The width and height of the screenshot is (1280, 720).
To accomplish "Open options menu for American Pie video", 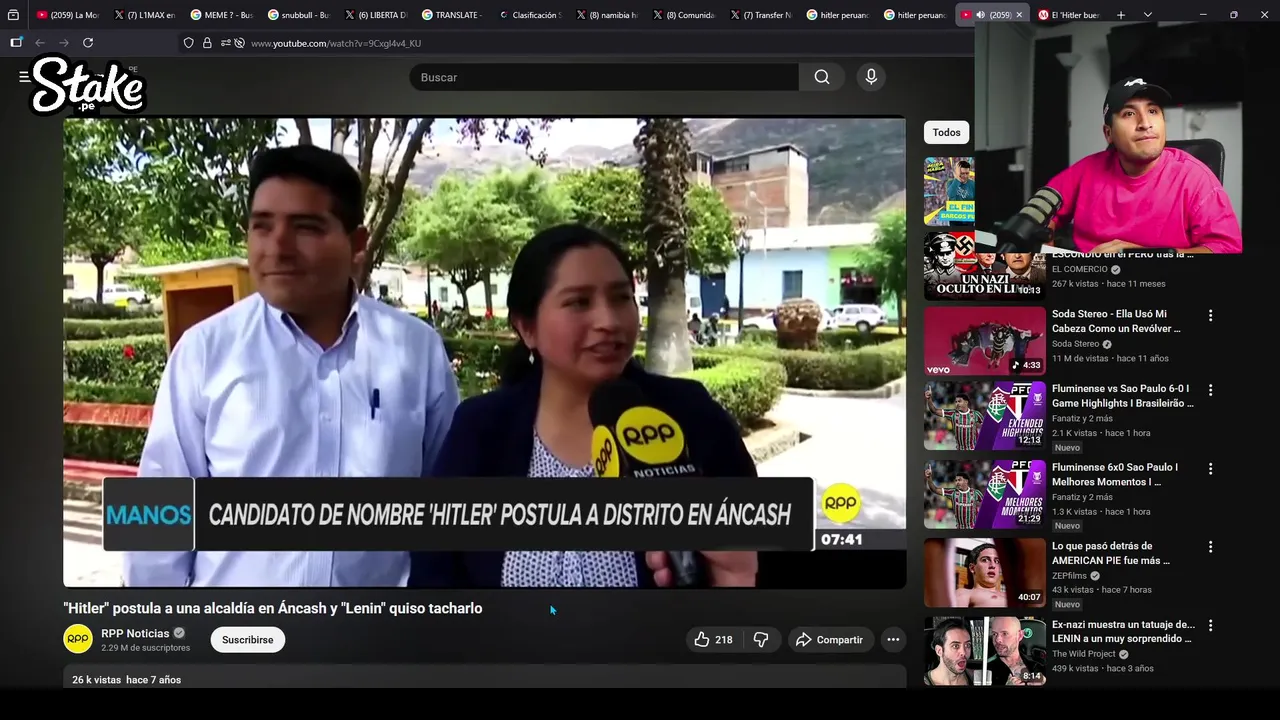I will click(x=1210, y=547).
